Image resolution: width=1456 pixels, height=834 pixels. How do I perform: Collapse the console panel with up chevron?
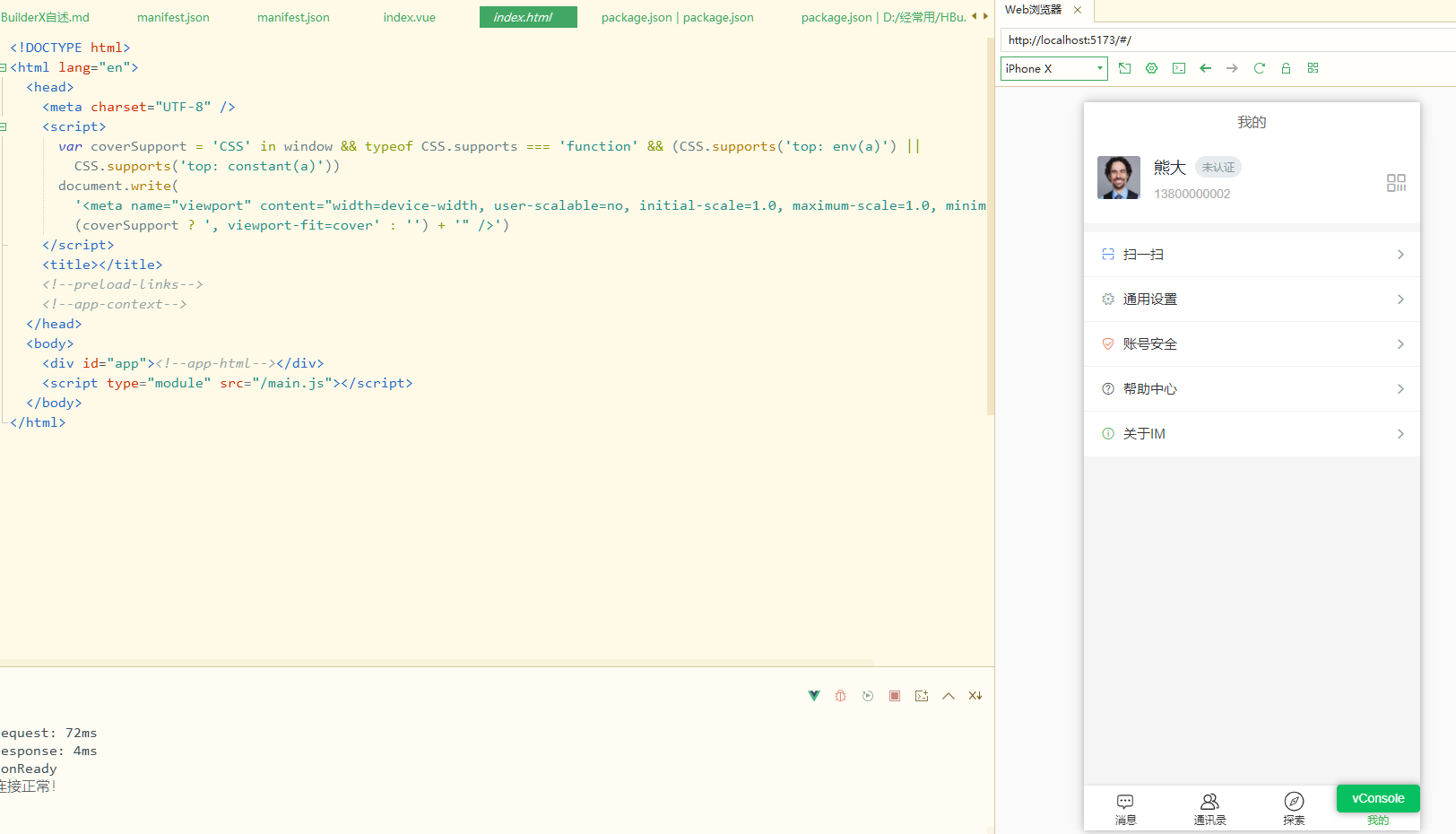pyautogui.click(x=949, y=696)
